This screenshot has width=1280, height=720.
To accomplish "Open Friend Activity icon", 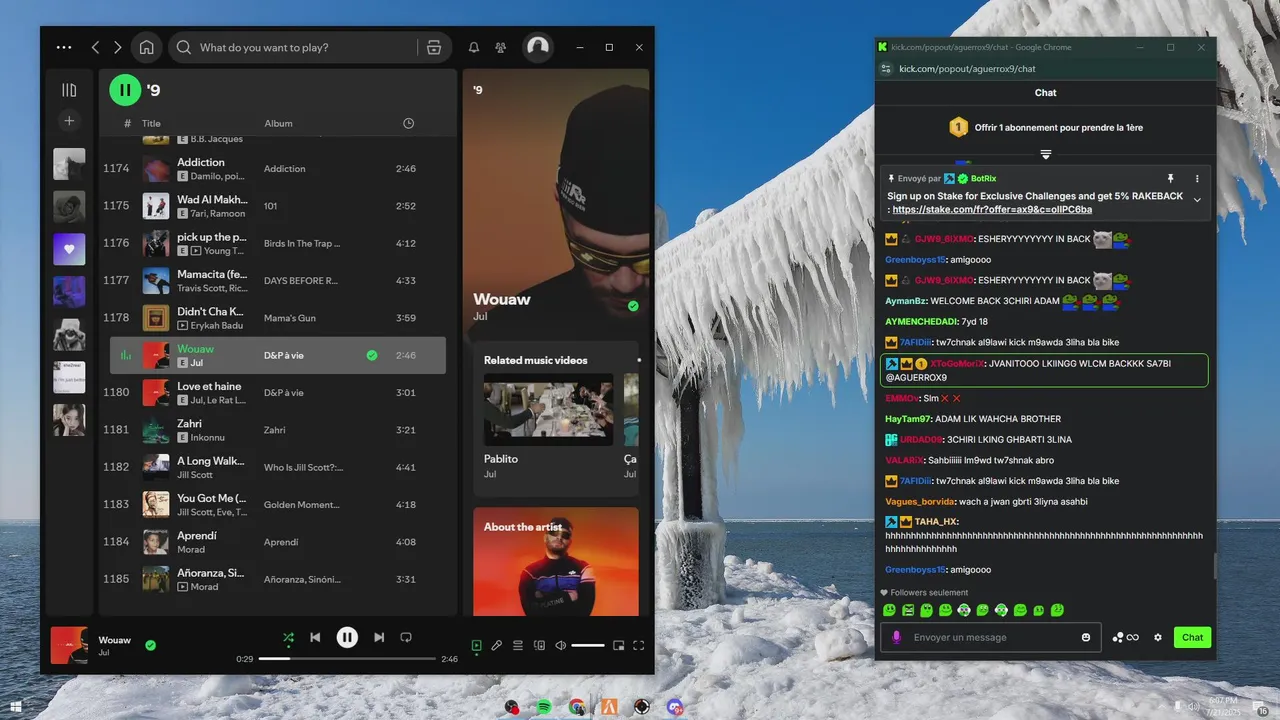I will tap(500, 47).
